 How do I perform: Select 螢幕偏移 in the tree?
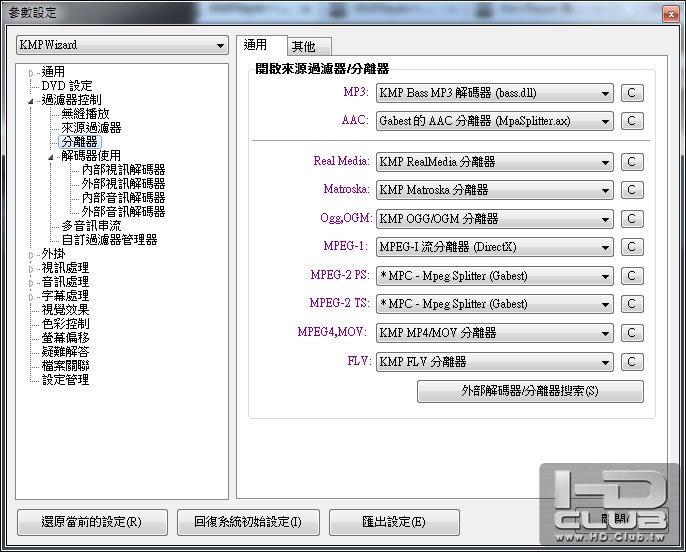66,338
